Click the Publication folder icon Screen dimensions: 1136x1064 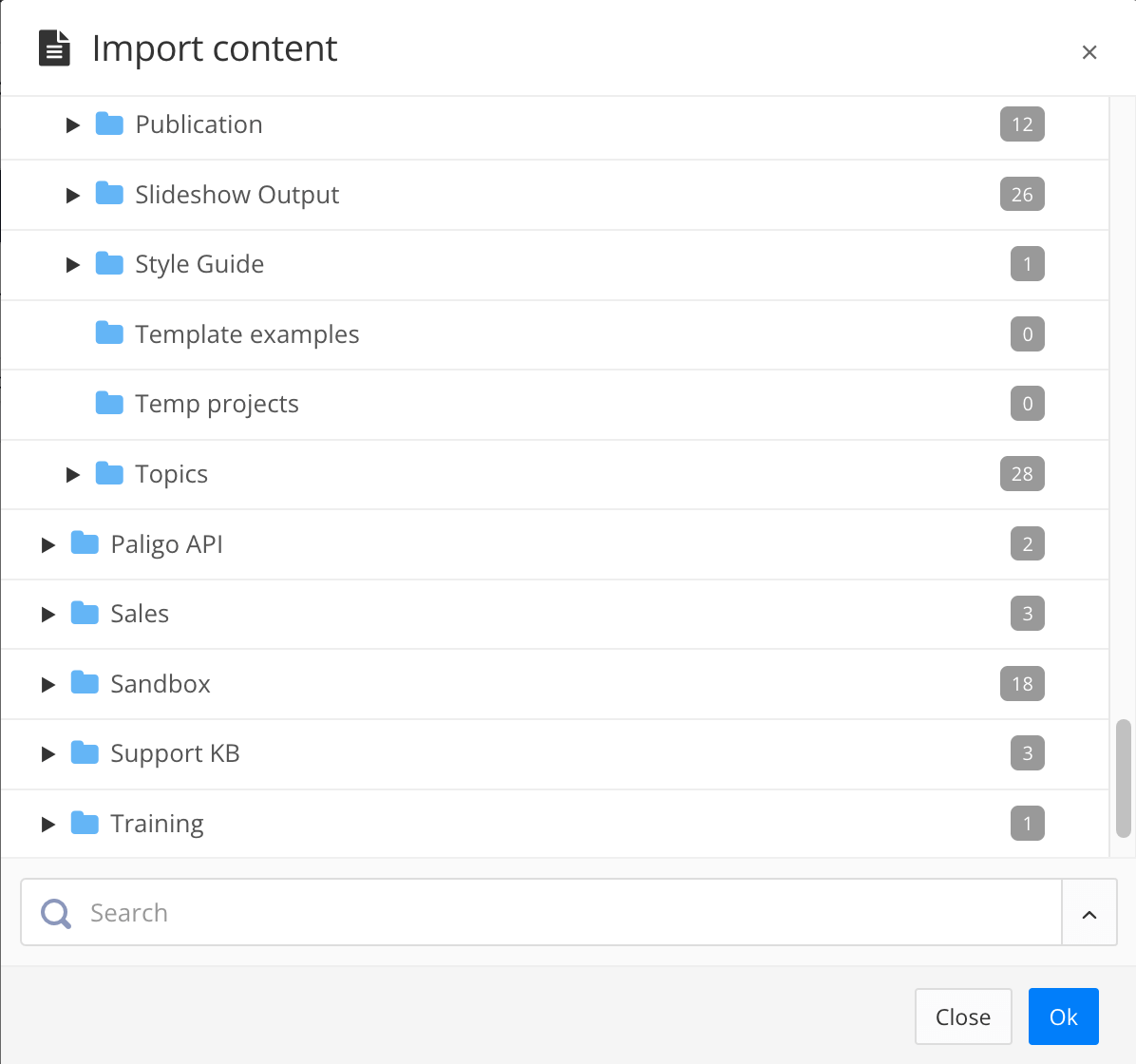point(109,123)
